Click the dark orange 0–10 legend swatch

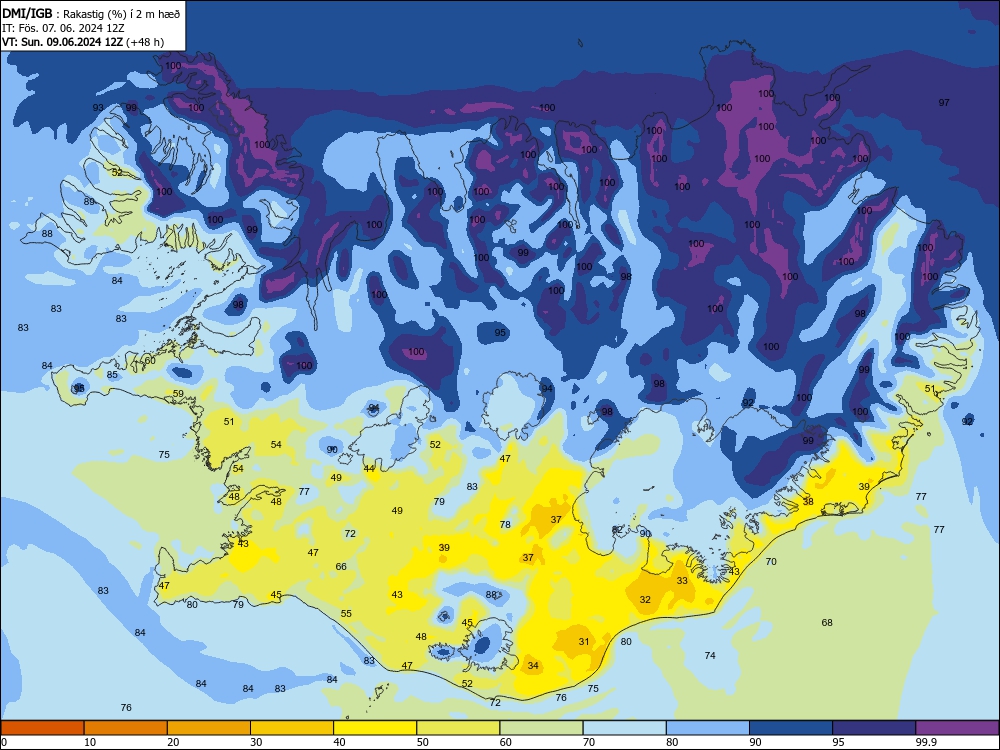coord(42,728)
